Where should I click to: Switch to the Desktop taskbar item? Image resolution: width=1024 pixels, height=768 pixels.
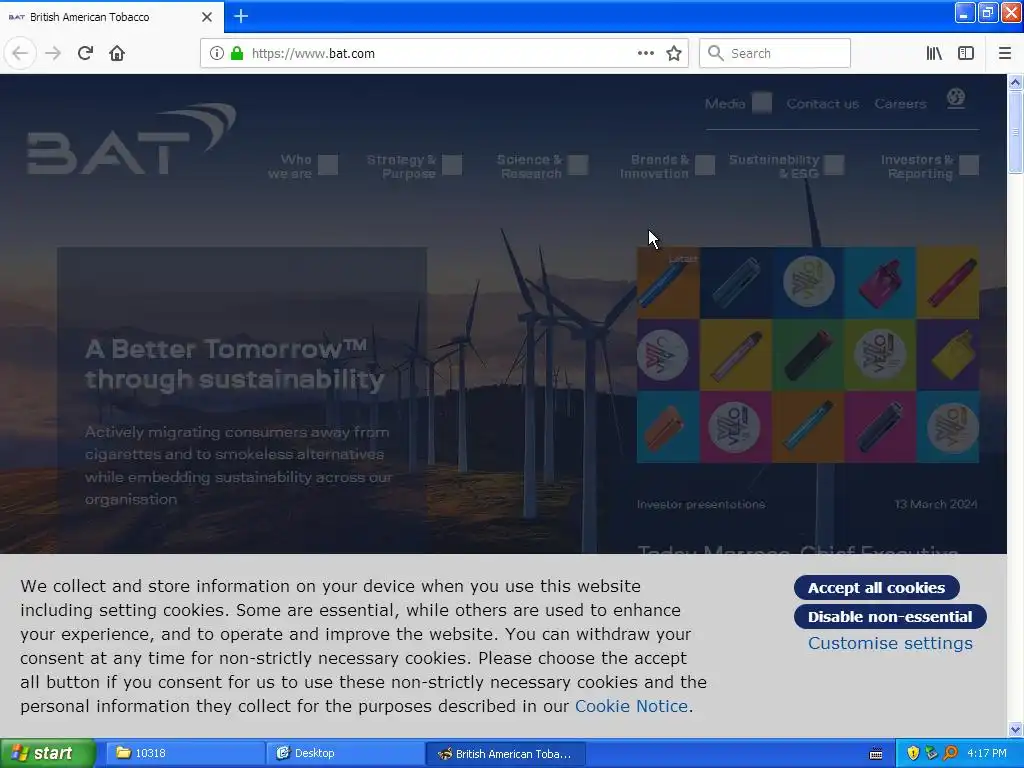click(345, 753)
